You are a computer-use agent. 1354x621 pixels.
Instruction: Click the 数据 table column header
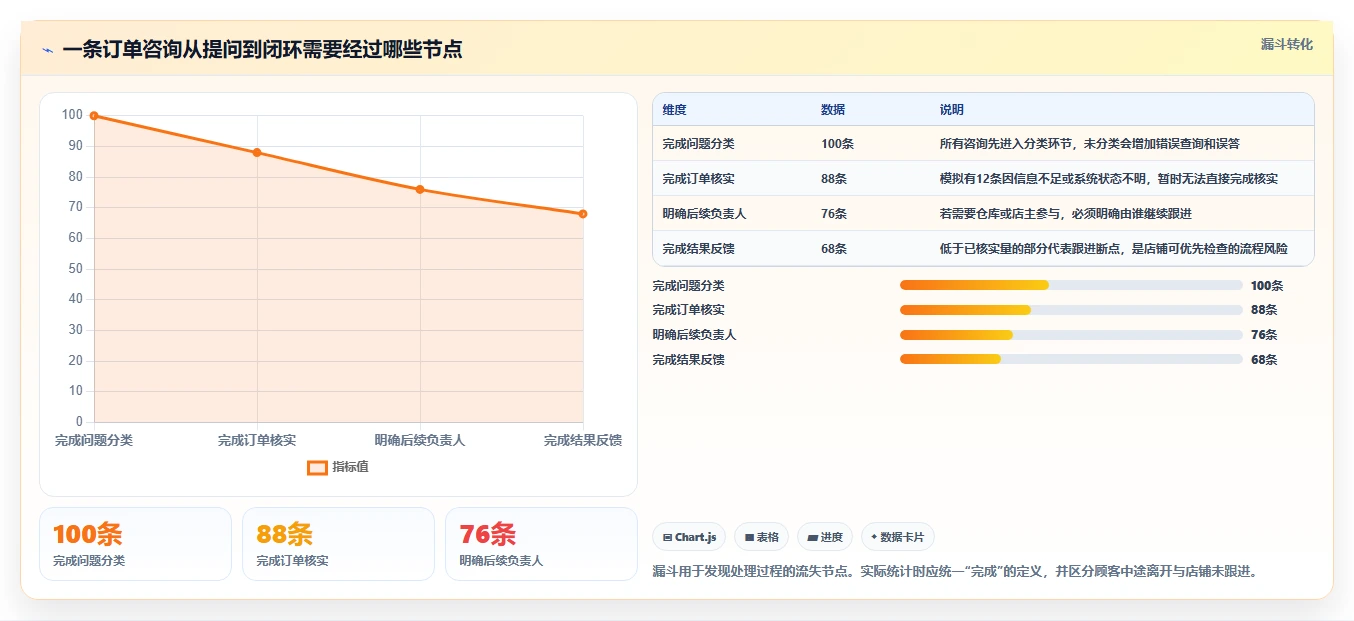tap(833, 110)
